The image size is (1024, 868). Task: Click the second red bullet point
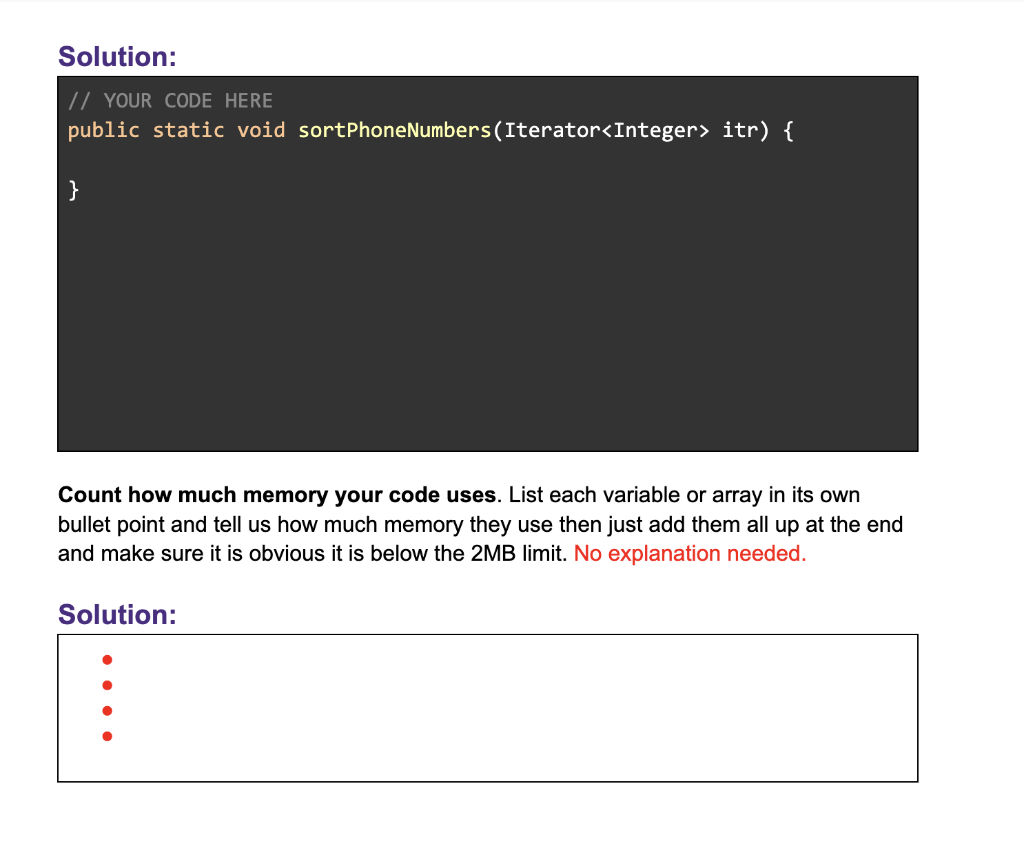tap(107, 685)
